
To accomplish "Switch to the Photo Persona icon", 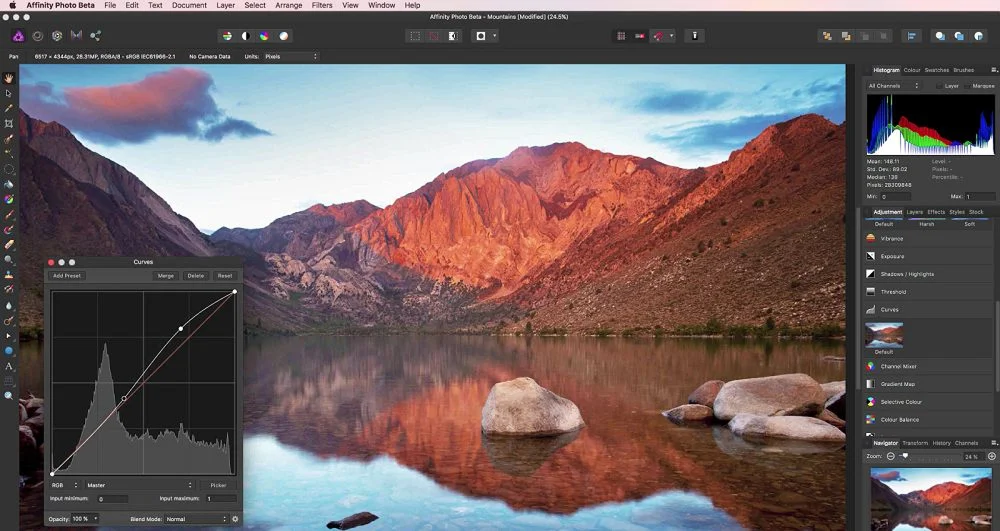I will coord(18,36).
